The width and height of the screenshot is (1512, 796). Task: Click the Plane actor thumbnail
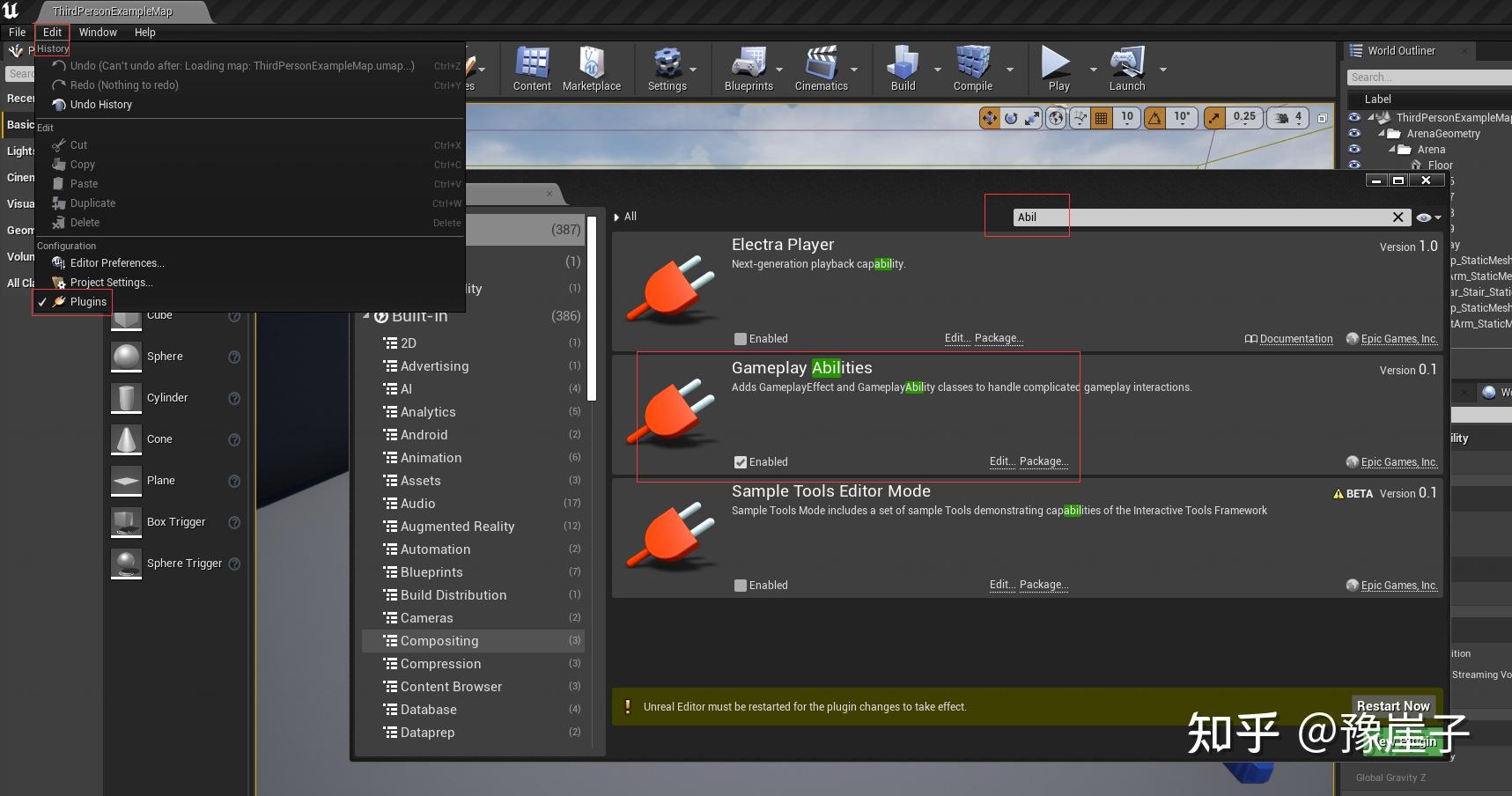click(x=126, y=481)
